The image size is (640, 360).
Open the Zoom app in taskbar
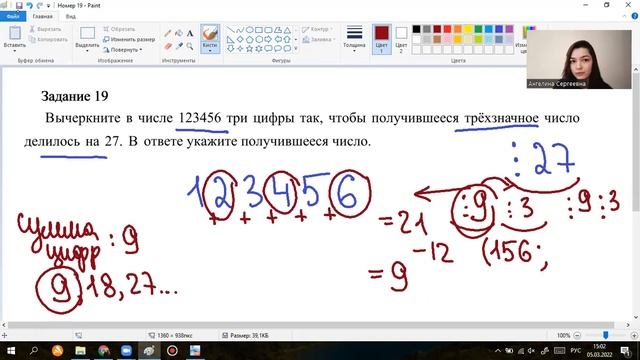[x=126, y=351]
